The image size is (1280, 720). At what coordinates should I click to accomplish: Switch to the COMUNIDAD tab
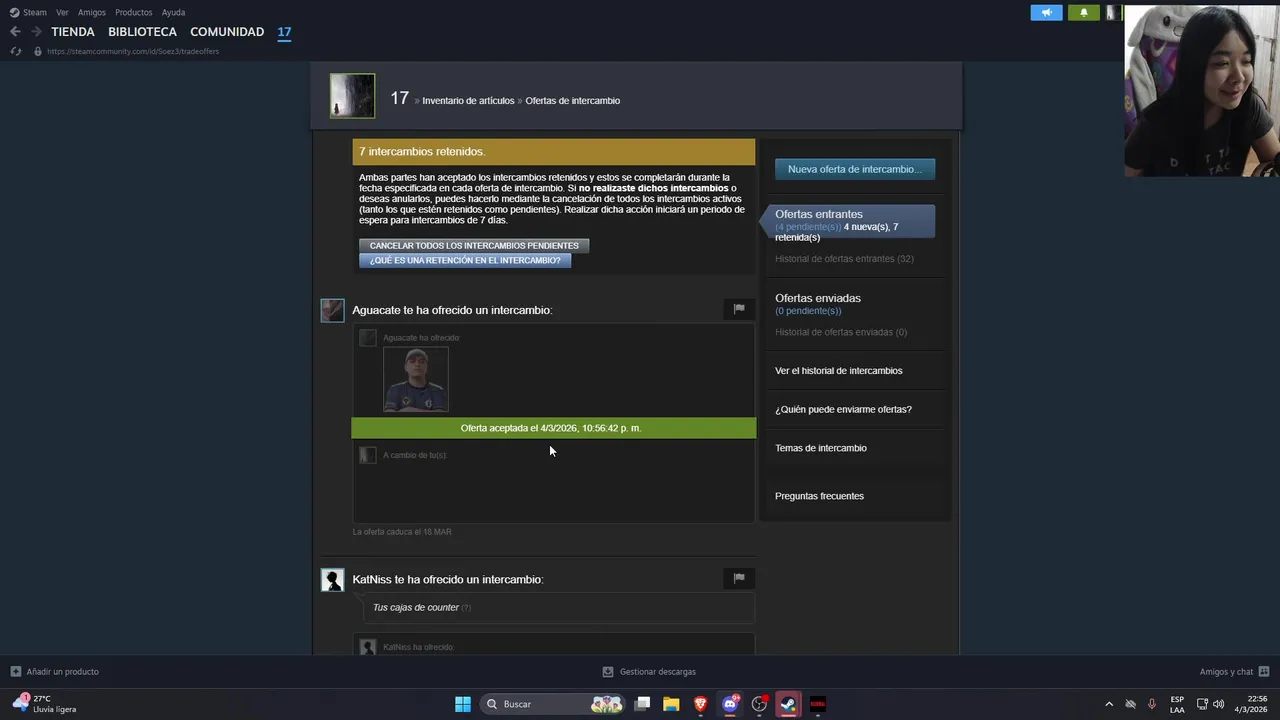[x=227, y=32]
